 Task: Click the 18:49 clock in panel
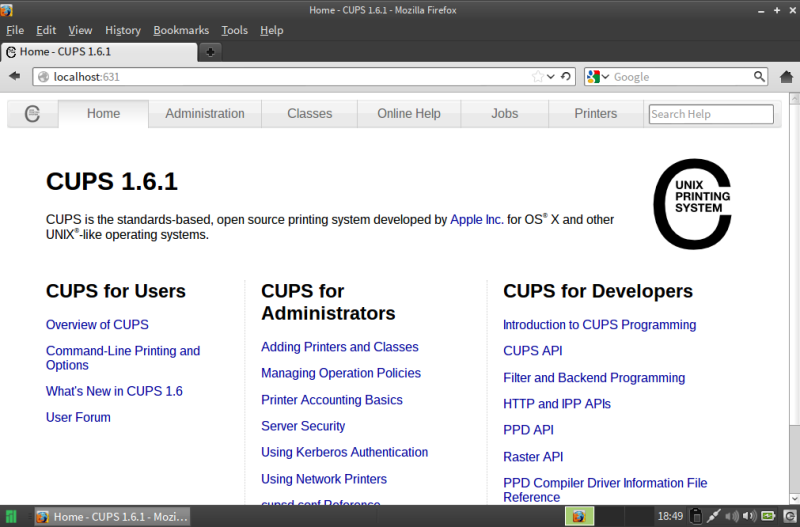(x=670, y=516)
